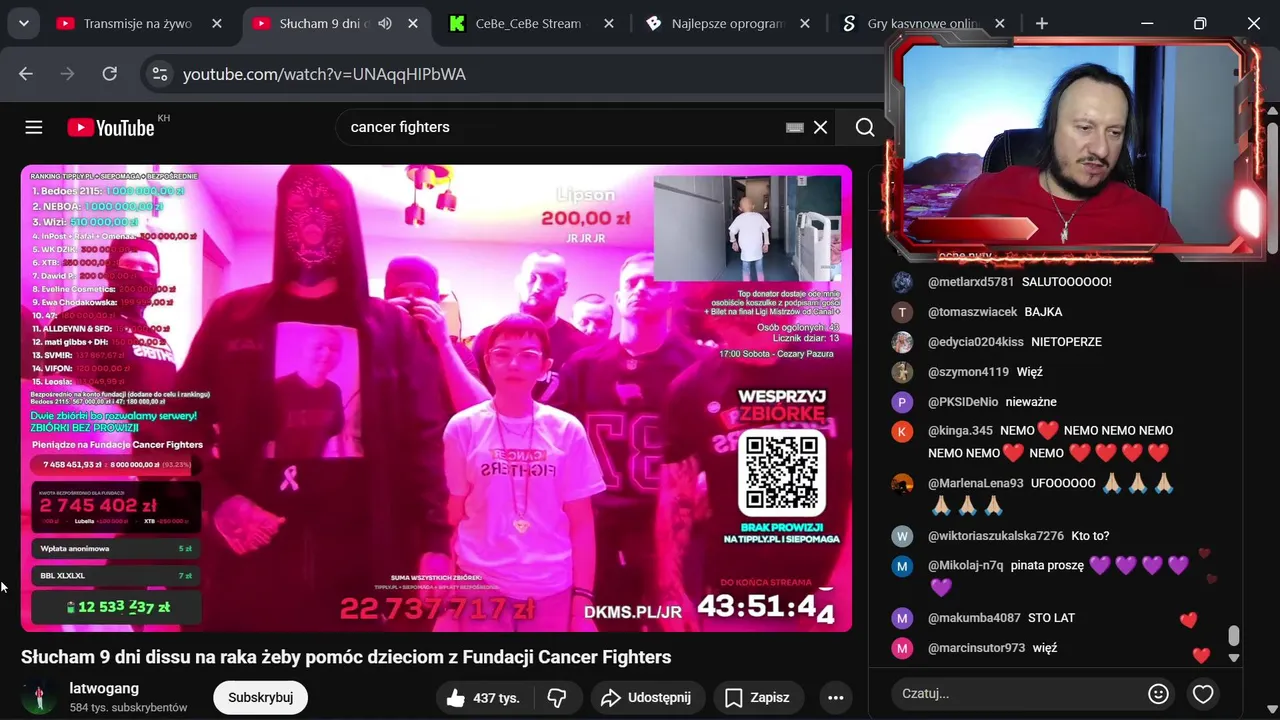Go back to previous page

[x=26, y=74]
